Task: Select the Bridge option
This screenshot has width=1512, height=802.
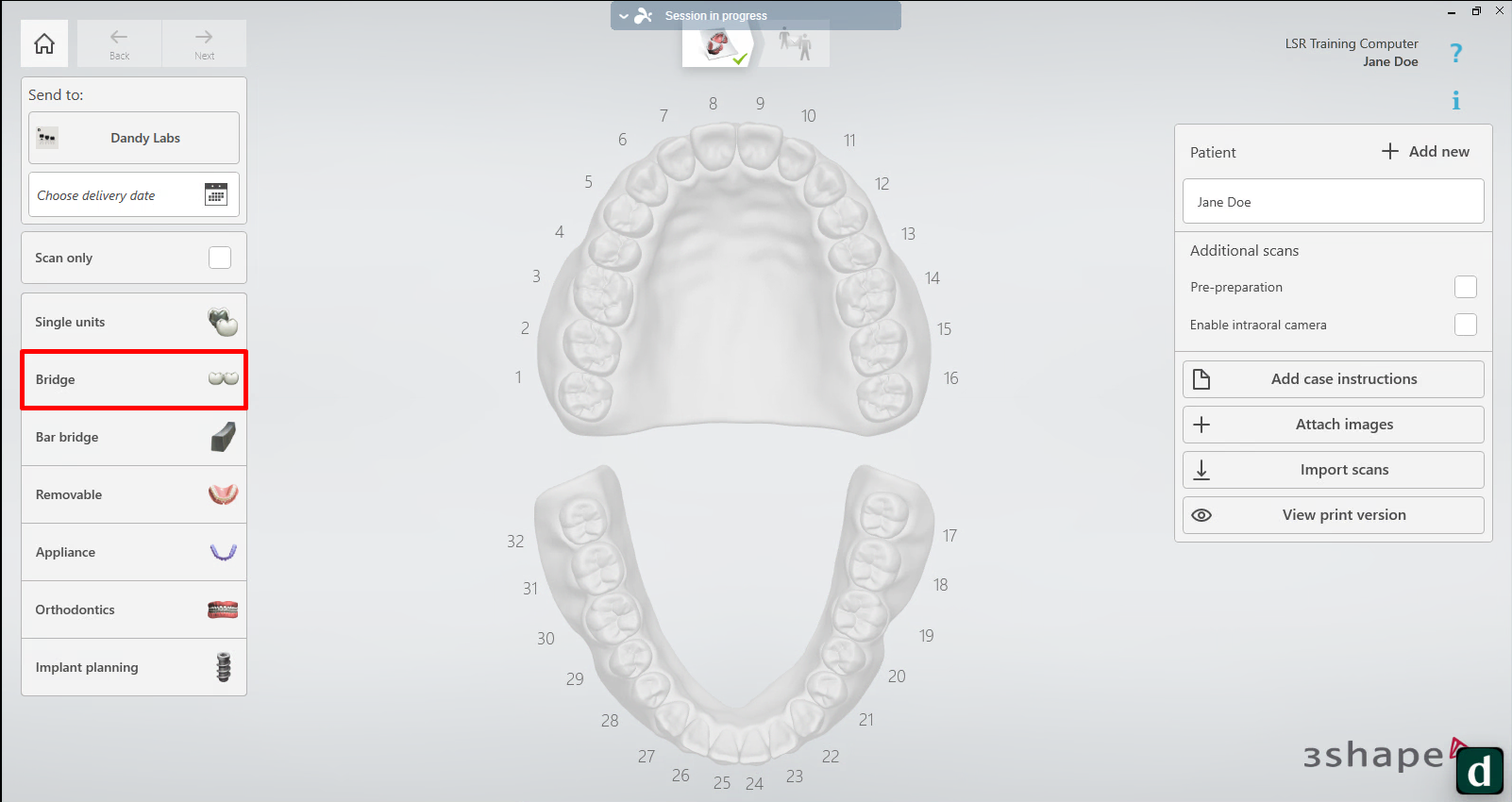Action: 134,379
